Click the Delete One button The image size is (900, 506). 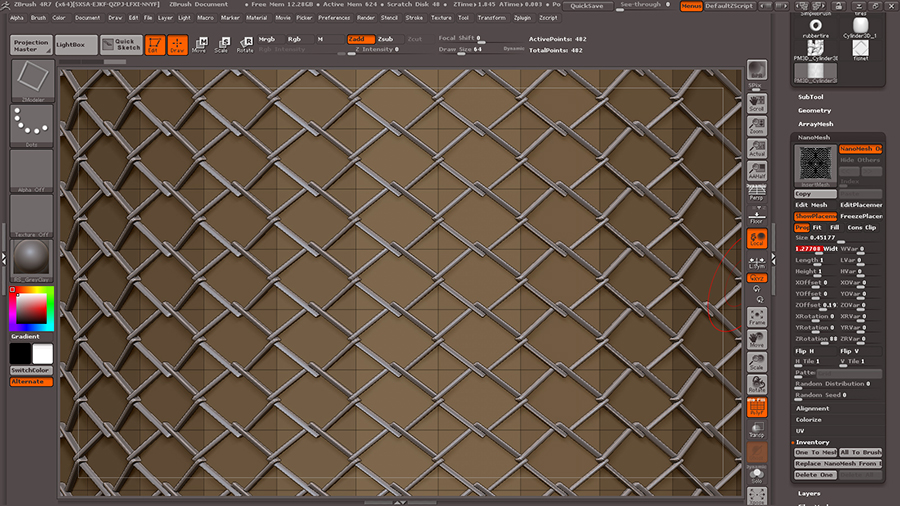tap(815, 475)
